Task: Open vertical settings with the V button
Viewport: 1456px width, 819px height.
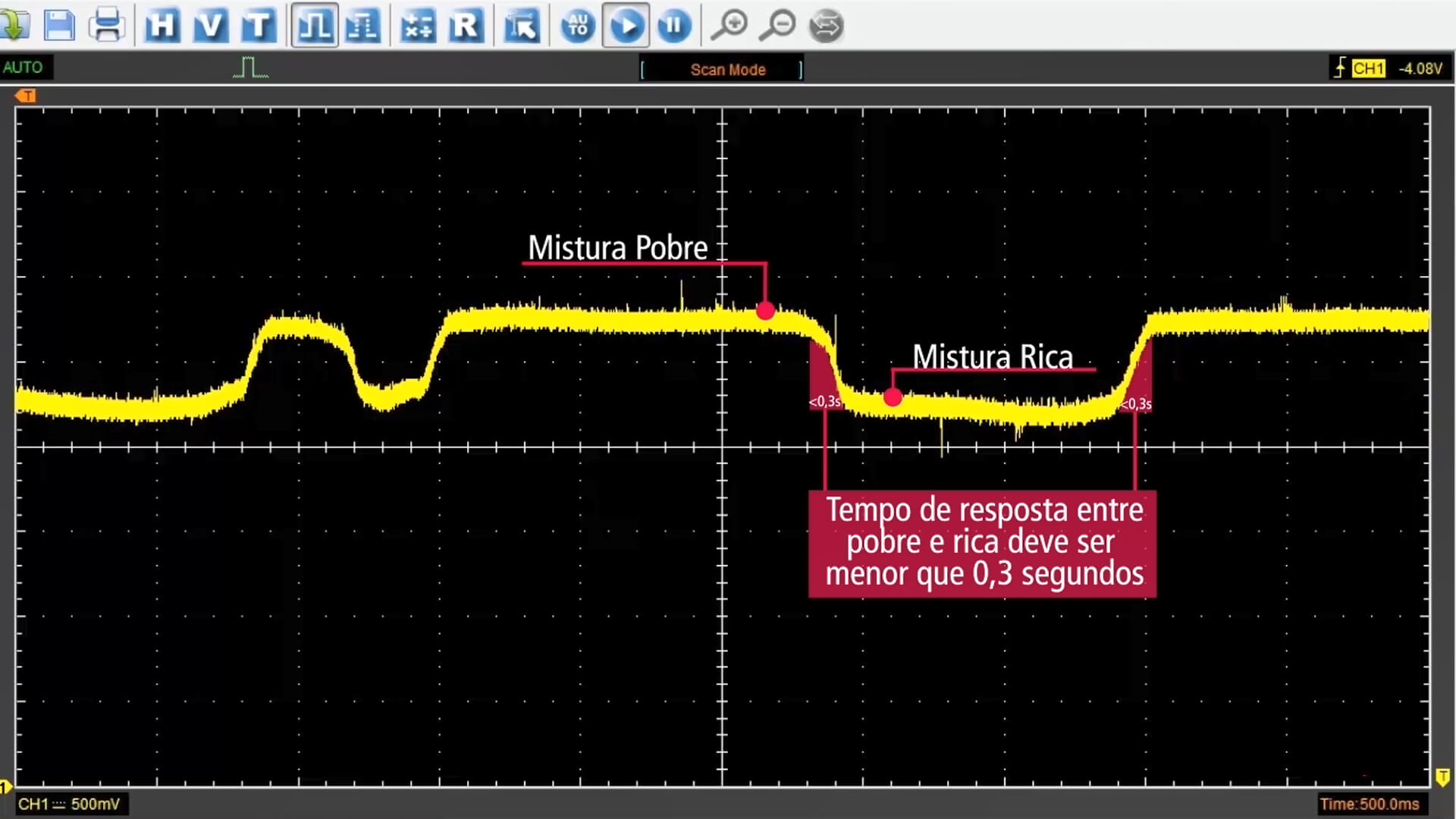Action: 210,26
